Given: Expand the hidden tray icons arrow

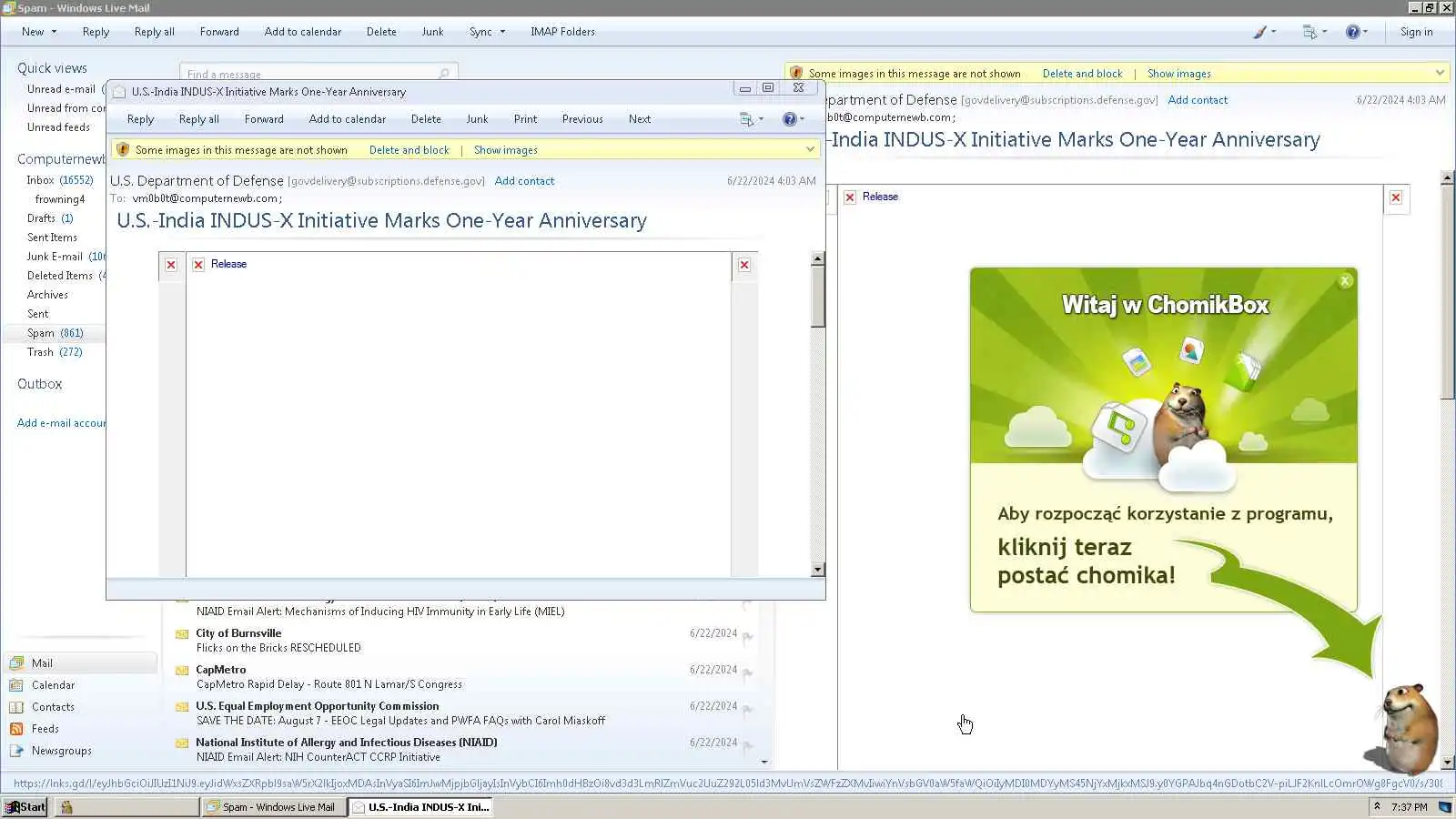Looking at the screenshot, I should pyautogui.click(x=1377, y=807).
